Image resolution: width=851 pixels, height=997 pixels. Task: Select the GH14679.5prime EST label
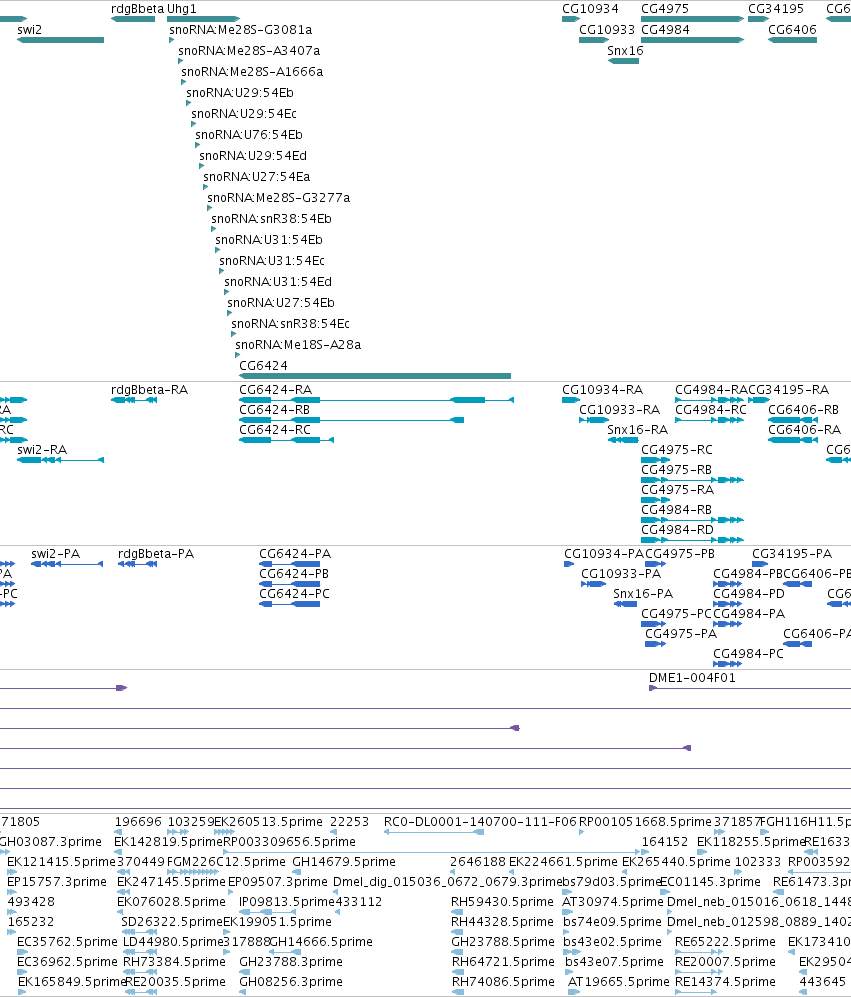coord(343,862)
